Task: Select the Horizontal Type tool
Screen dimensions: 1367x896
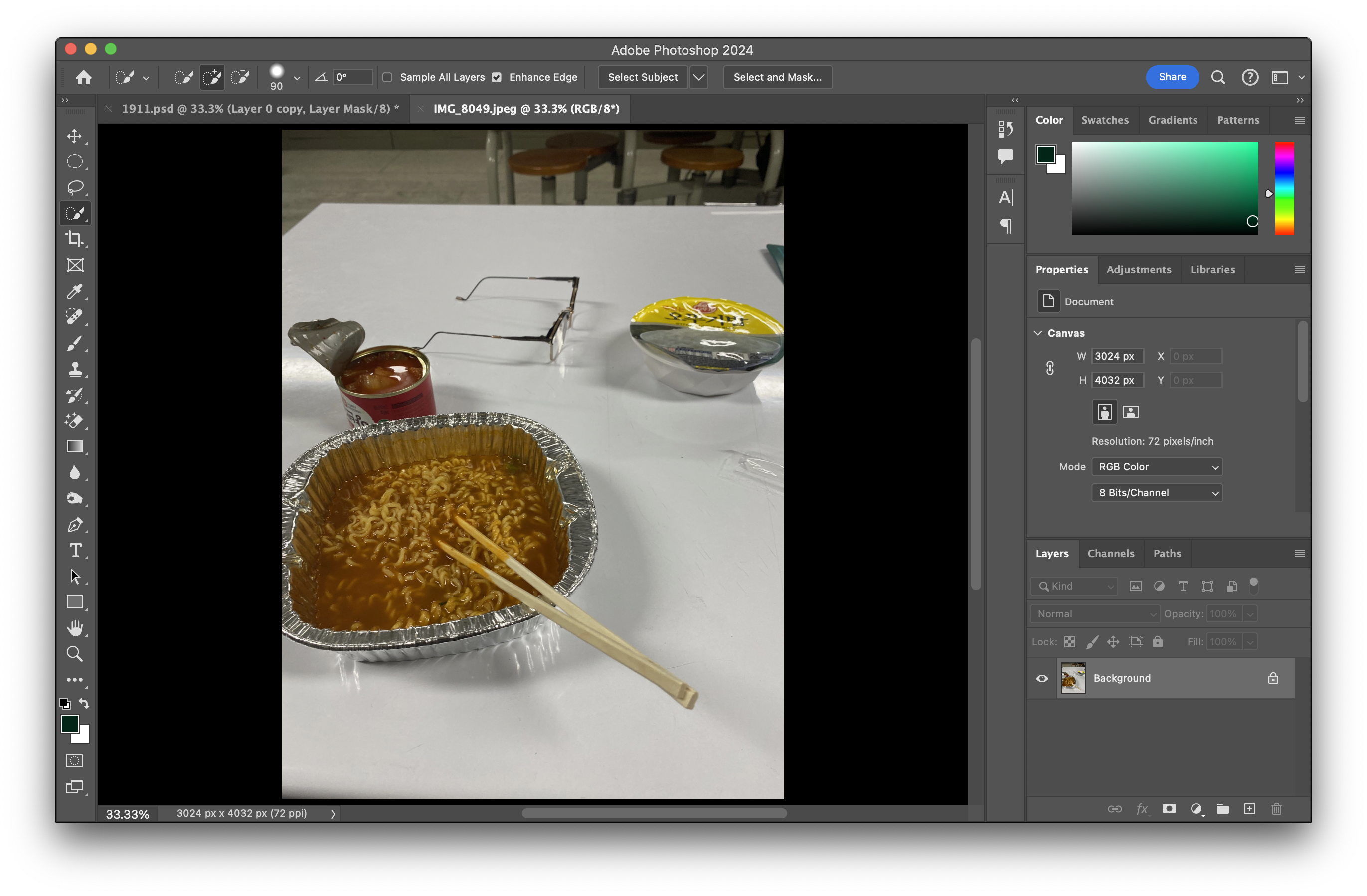Action: (75, 551)
